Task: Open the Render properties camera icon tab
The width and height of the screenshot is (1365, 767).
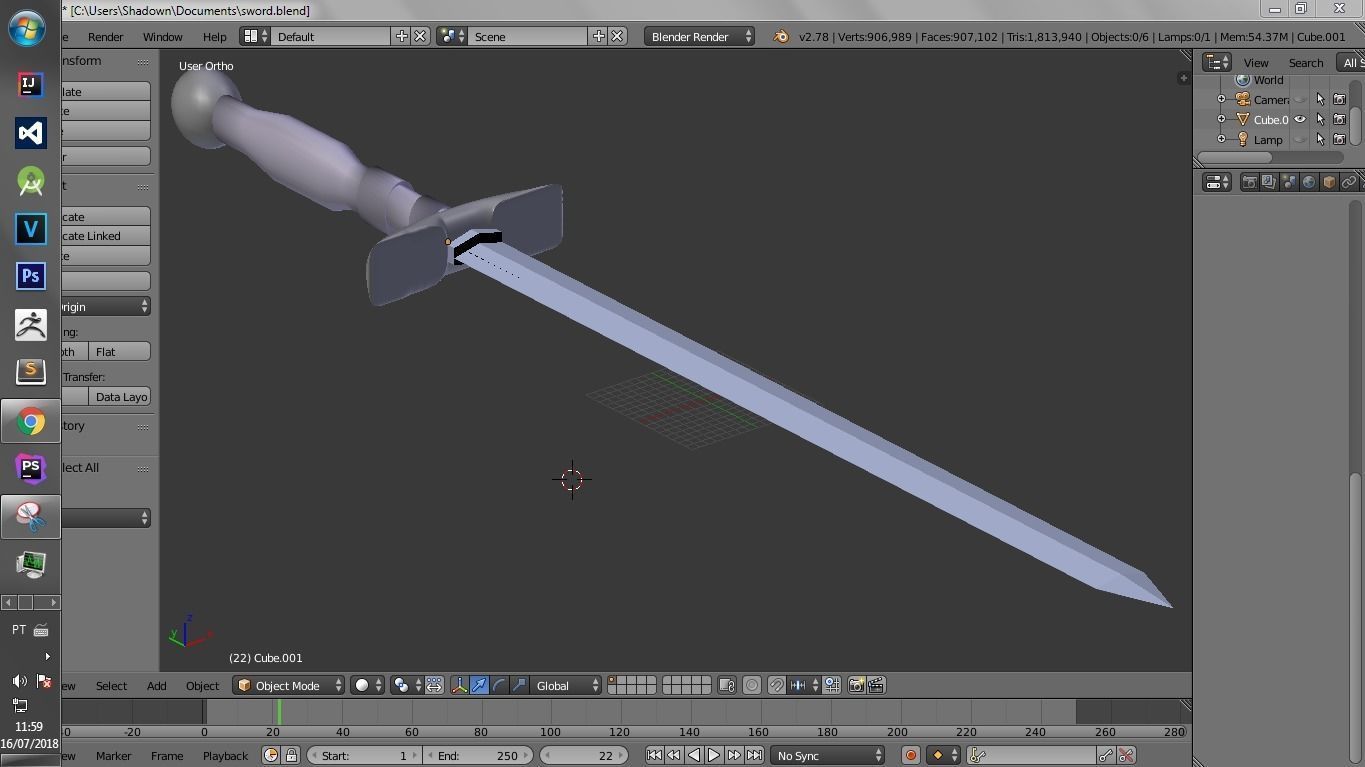Action: point(1250,181)
